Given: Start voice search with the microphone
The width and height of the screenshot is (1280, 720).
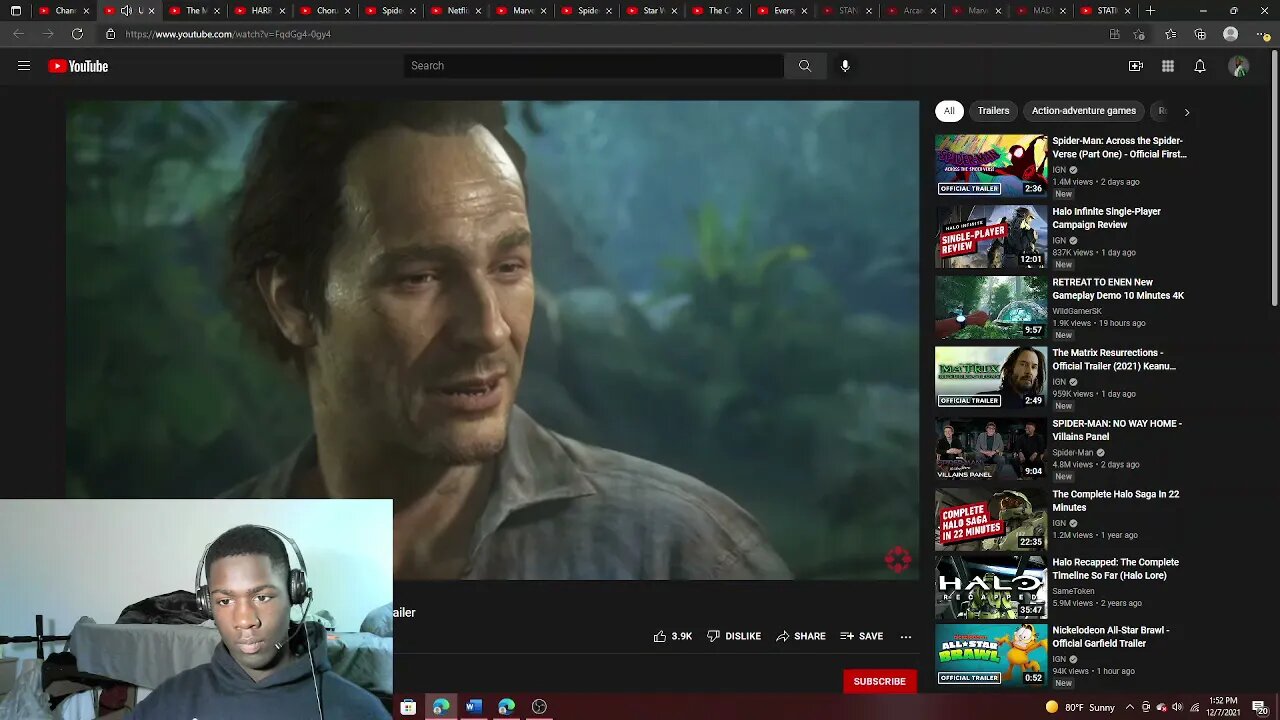Looking at the screenshot, I should click(x=845, y=66).
